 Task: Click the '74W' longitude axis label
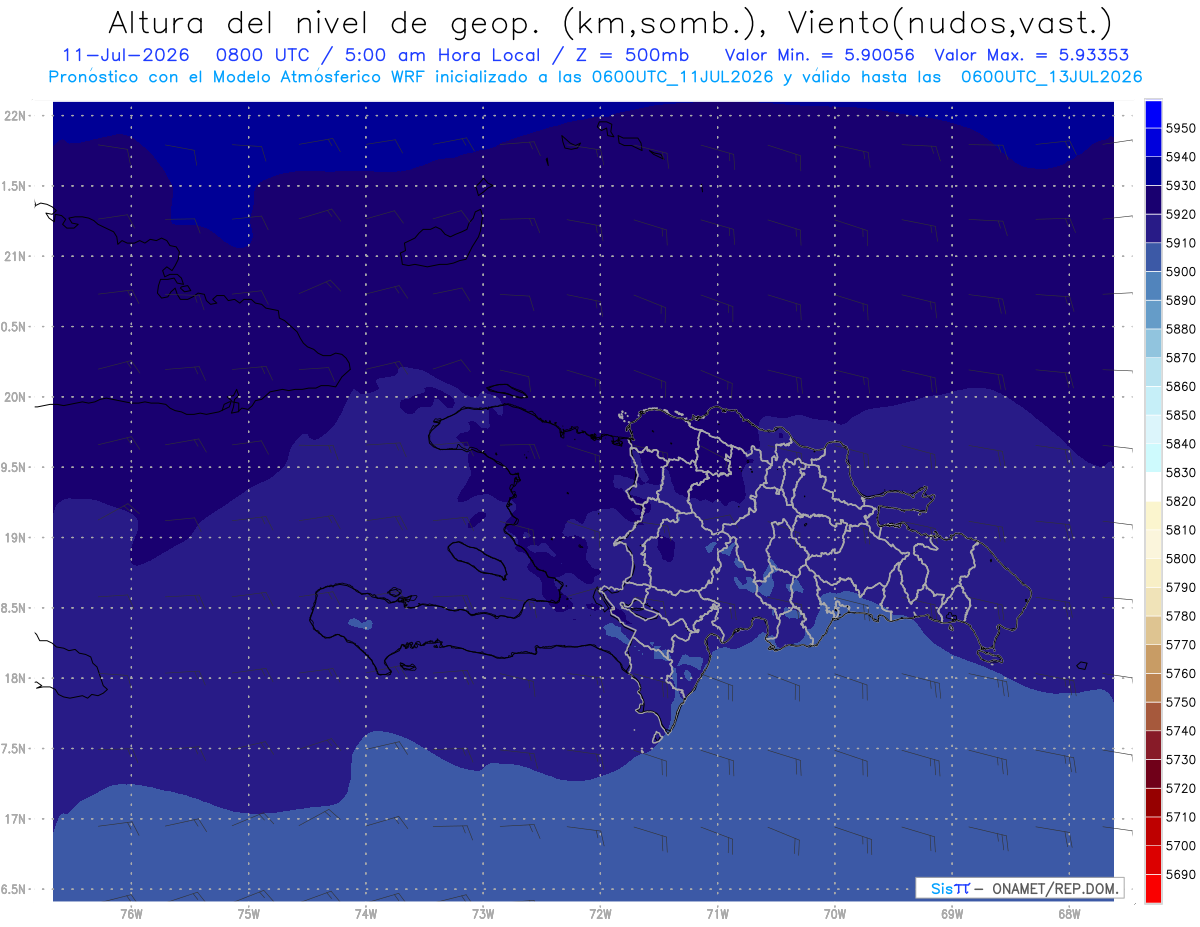pos(366,914)
